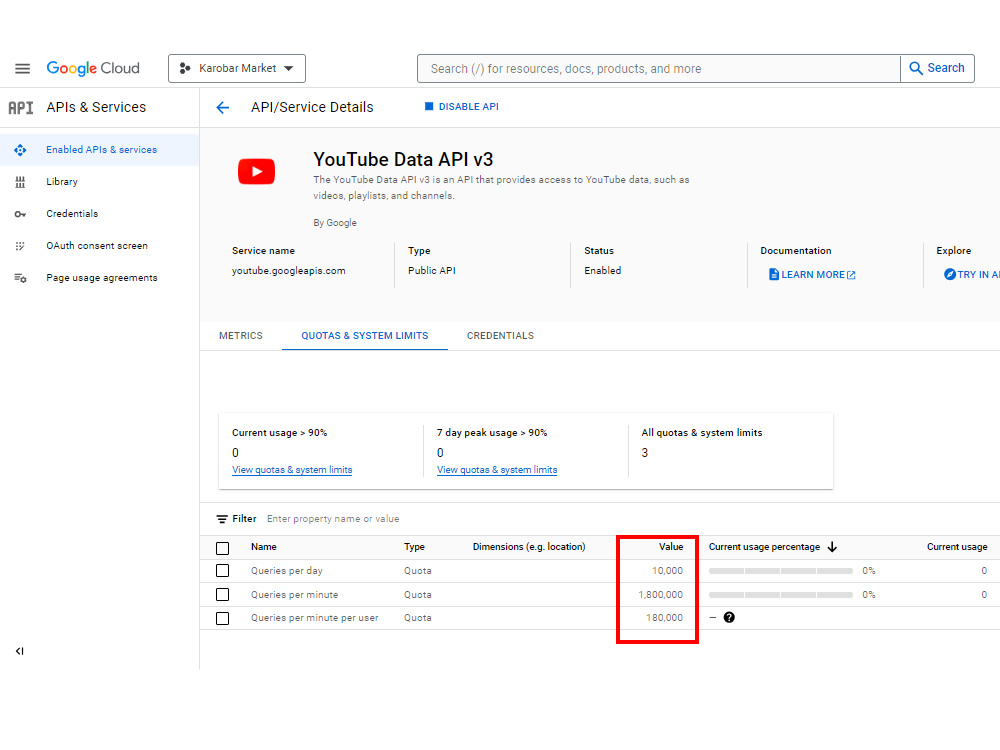The width and height of the screenshot is (1000, 750).
Task: Select the Library sidebar icon
Action: (x=20, y=181)
